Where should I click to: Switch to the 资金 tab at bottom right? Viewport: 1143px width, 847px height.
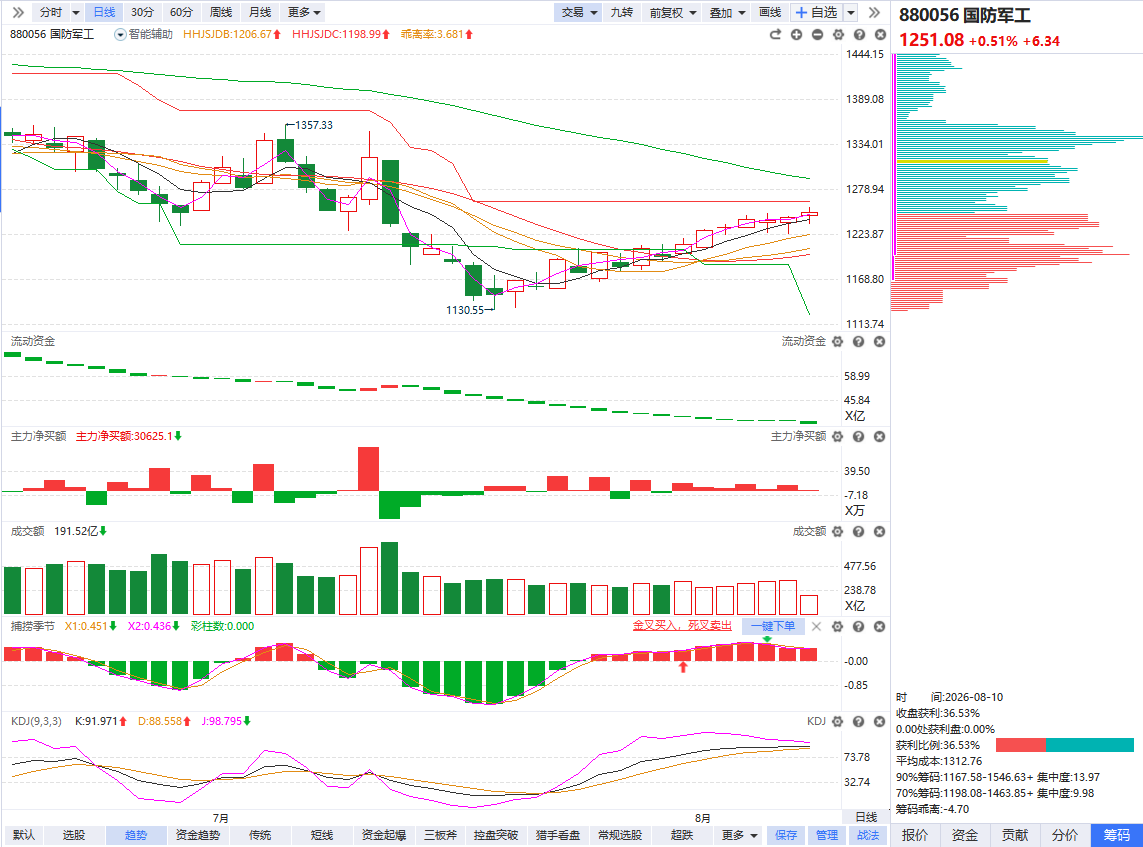point(964,835)
